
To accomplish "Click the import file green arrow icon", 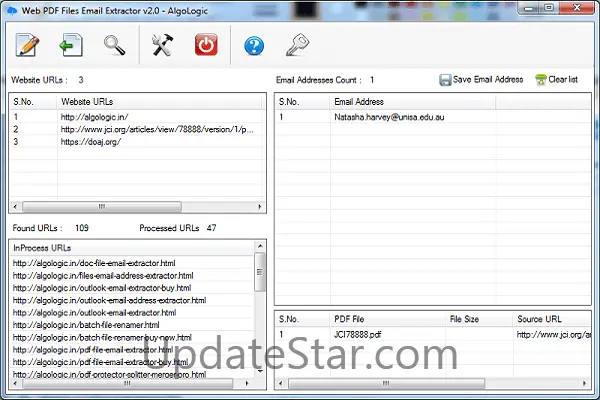I will pos(71,45).
